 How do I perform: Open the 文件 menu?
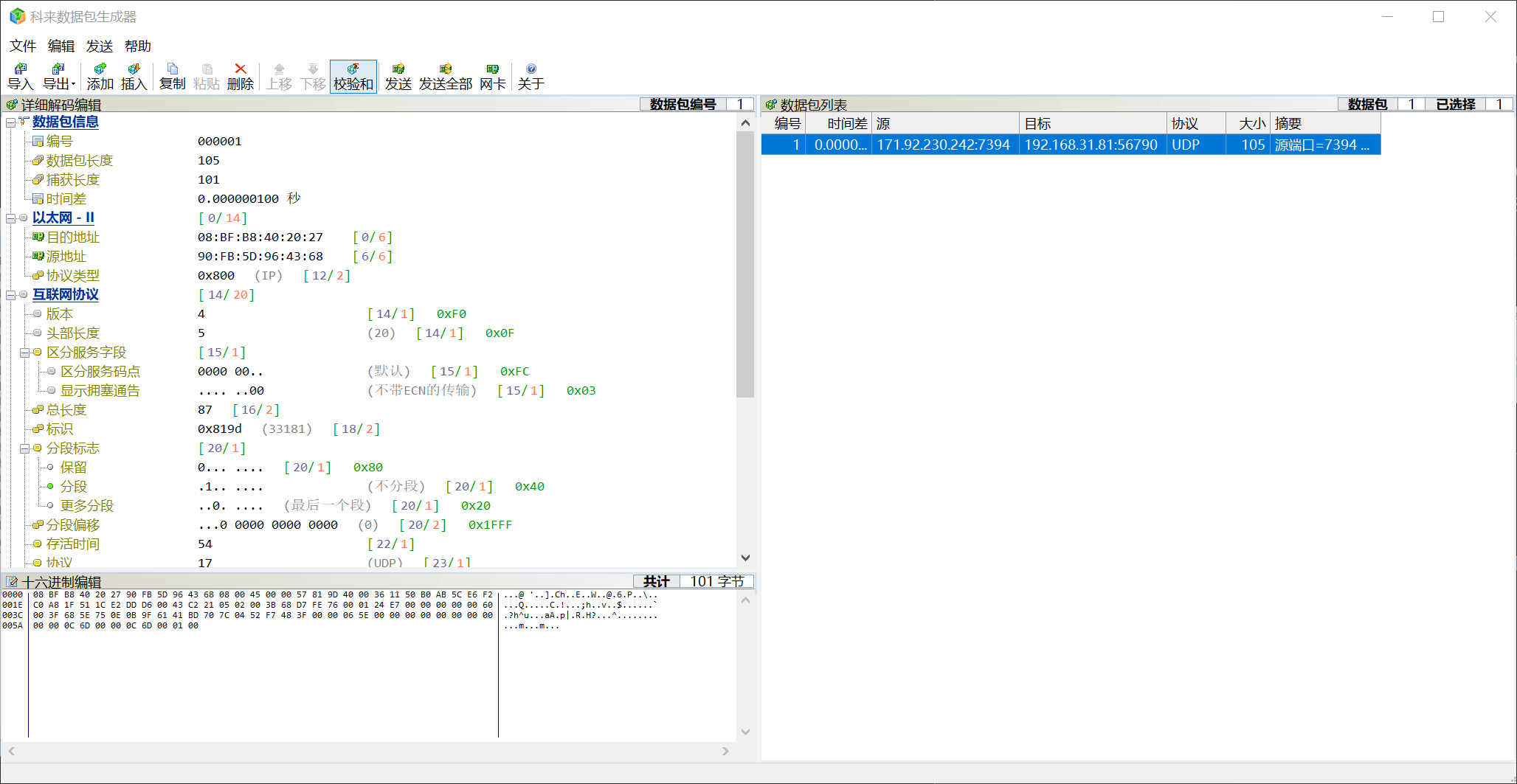click(23, 46)
